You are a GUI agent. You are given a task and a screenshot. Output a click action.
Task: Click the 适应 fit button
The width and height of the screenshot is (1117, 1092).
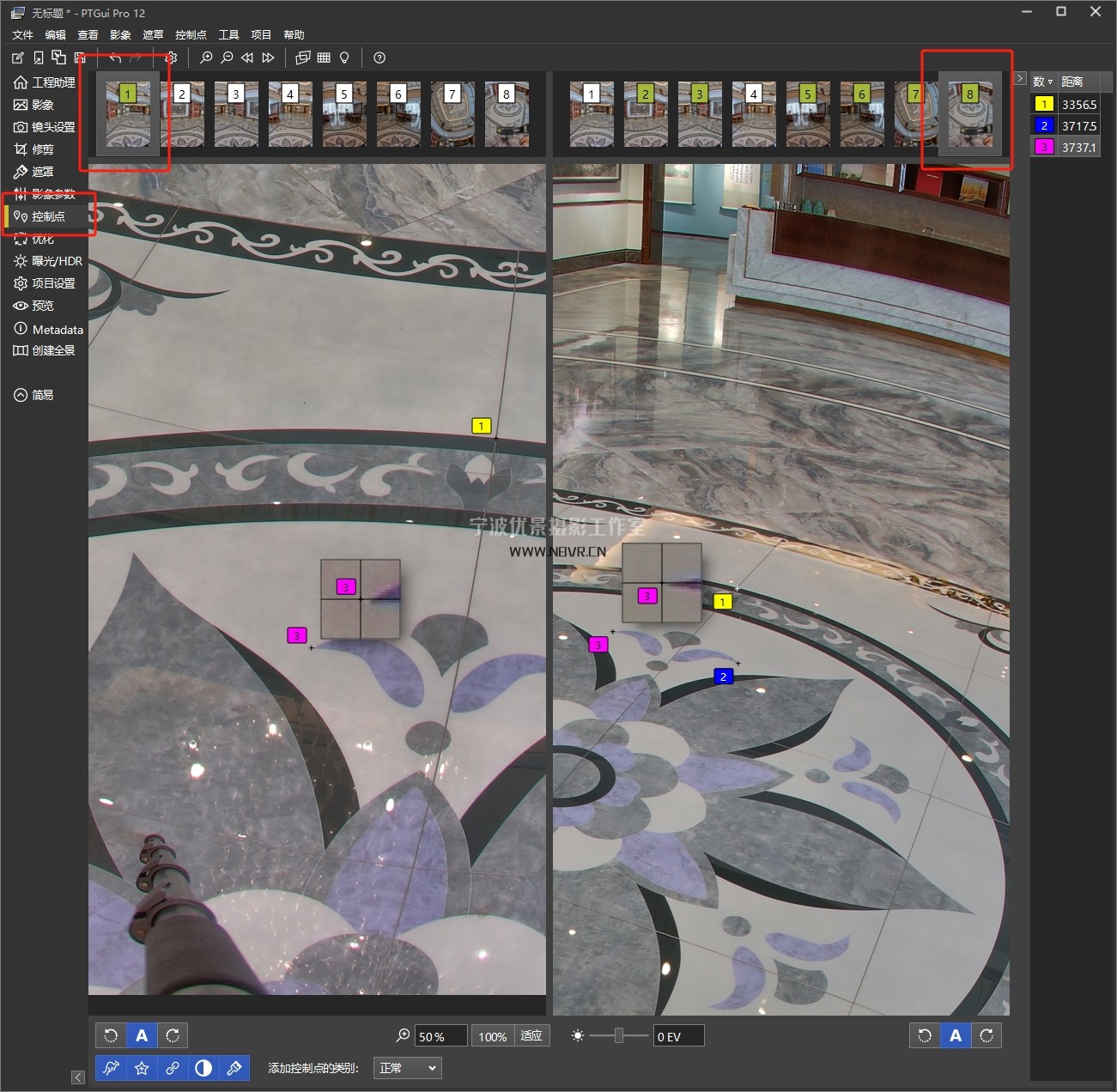pos(531,1036)
